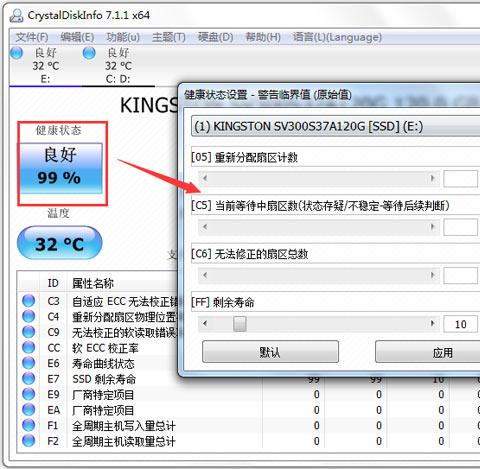Screen dimensions: 480x469
Task: Open the 语言(L)(Language) menu
Action: point(337,37)
